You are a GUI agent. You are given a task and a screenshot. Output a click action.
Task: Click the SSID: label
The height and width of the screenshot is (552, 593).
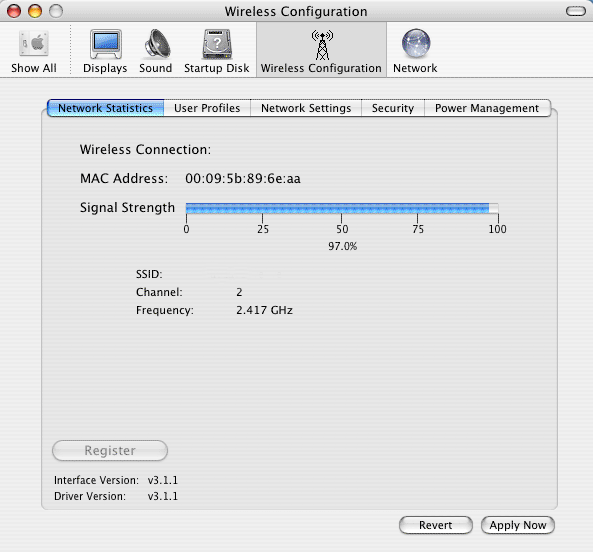click(x=149, y=274)
